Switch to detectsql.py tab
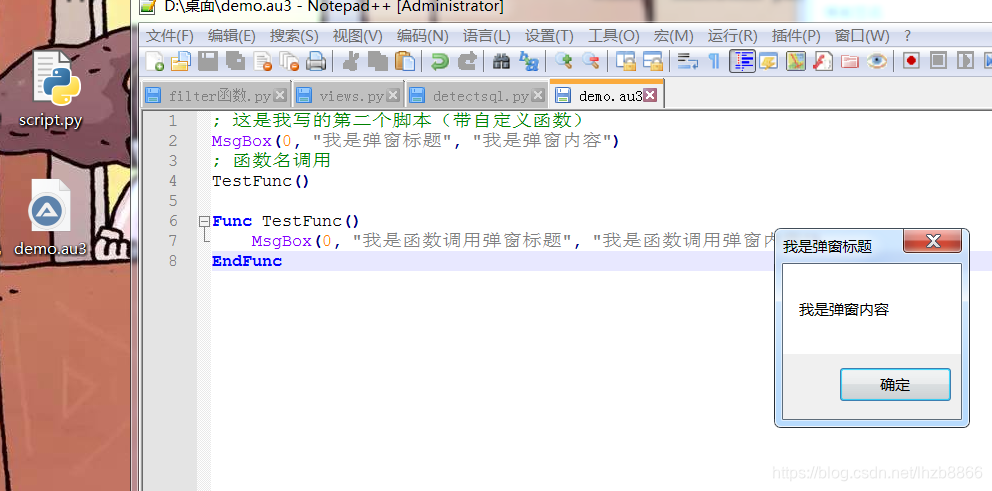The height and width of the screenshot is (491, 992). 476,96
